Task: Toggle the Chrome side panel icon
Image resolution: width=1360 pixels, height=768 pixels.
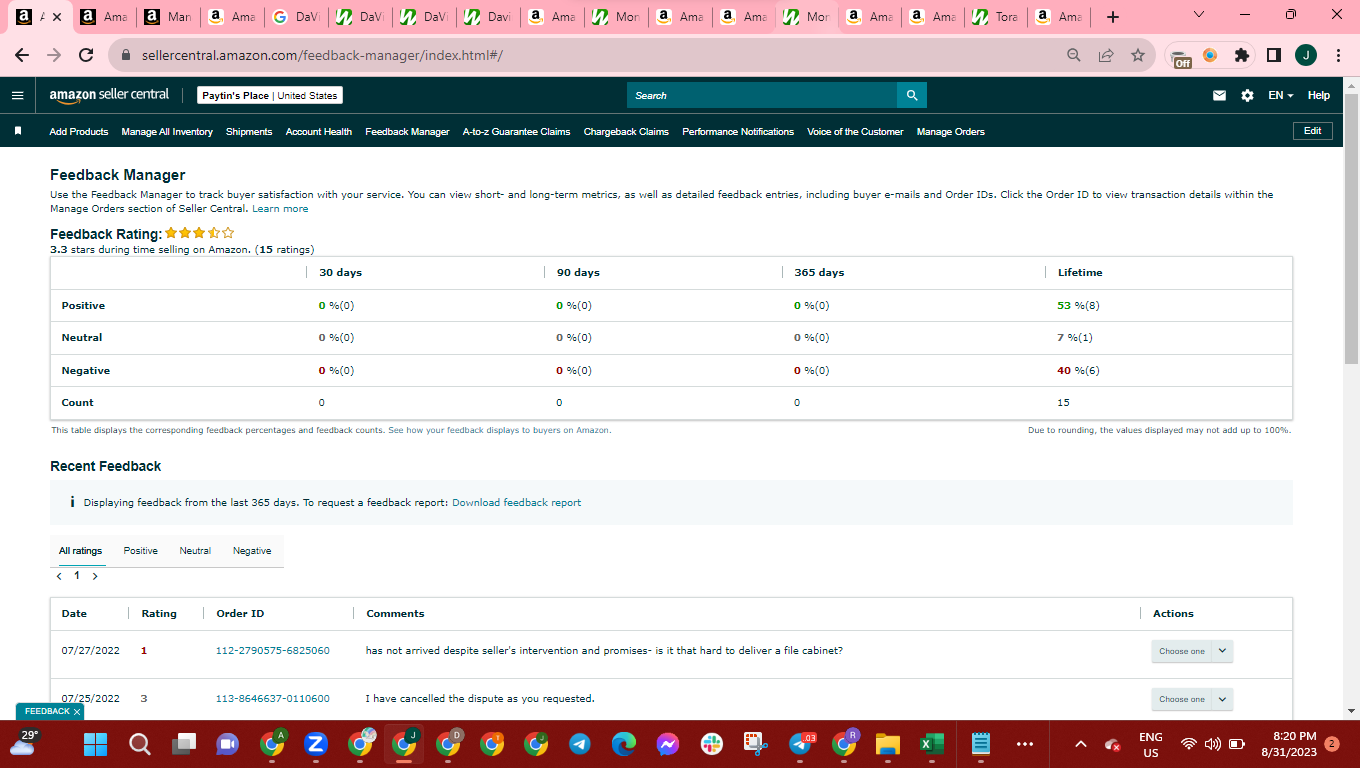Action: pos(1274,55)
